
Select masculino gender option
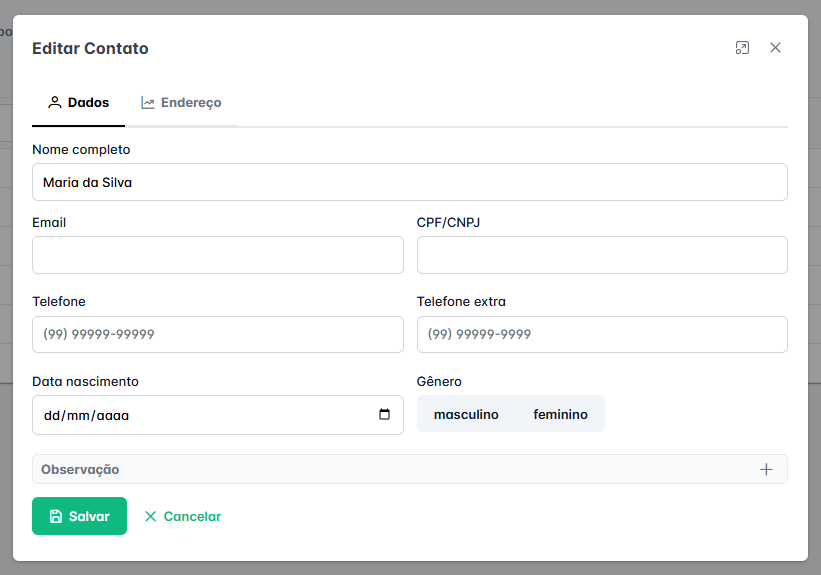pyautogui.click(x=466, y=414)
